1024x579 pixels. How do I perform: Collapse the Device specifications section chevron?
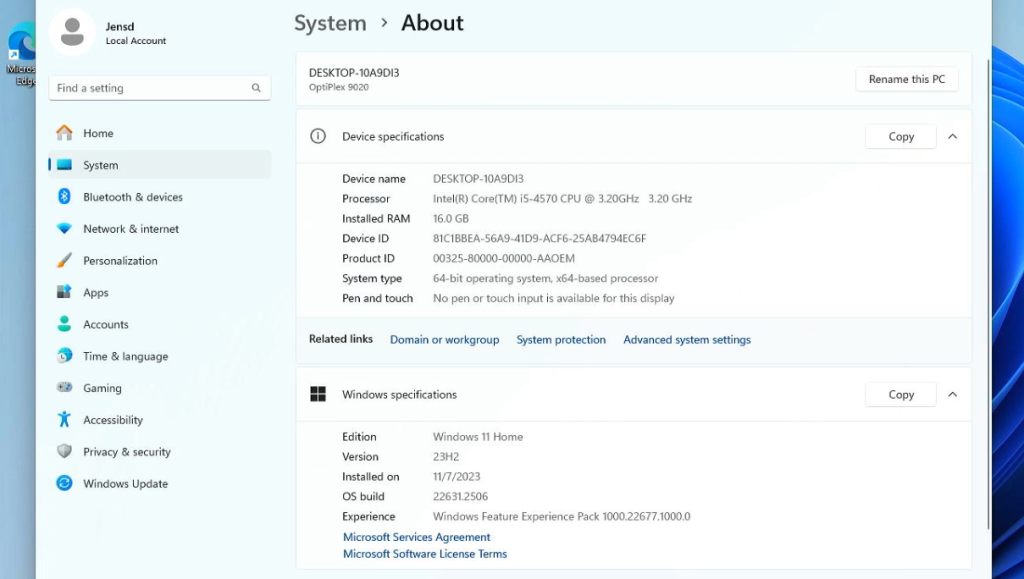tap(953, 136)
